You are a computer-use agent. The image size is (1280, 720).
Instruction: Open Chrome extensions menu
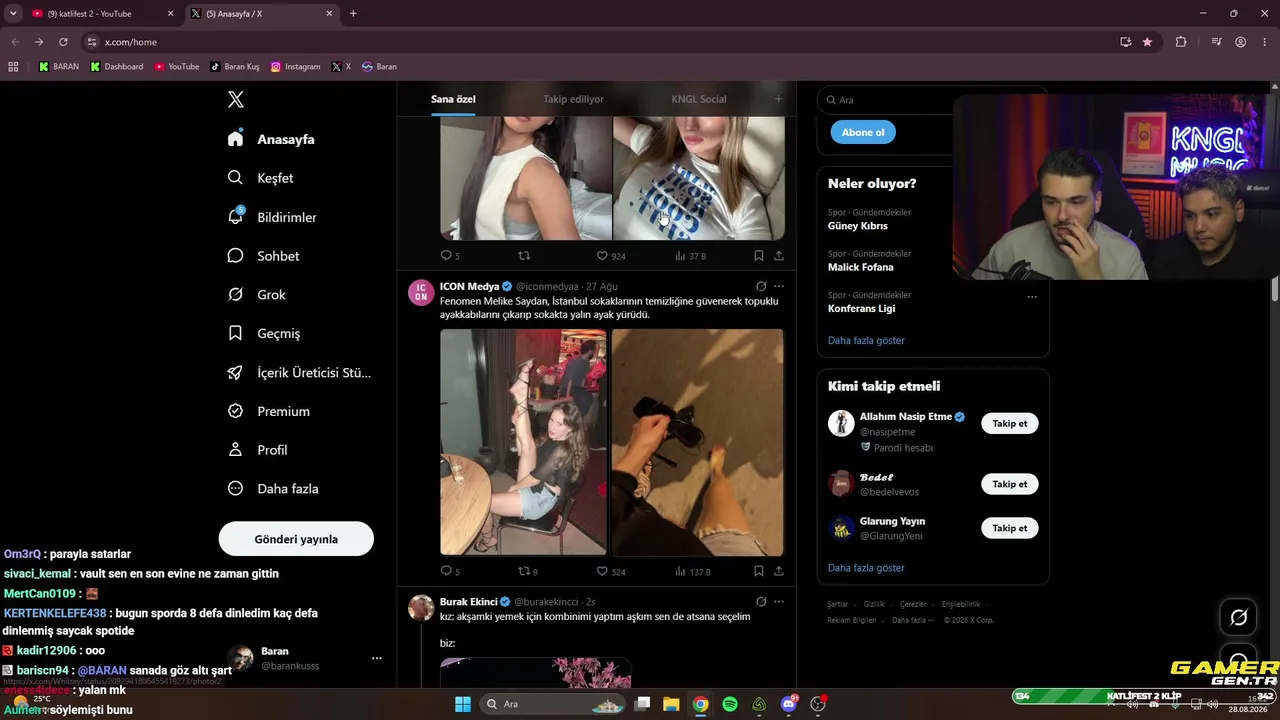[x=1181, y=42]
